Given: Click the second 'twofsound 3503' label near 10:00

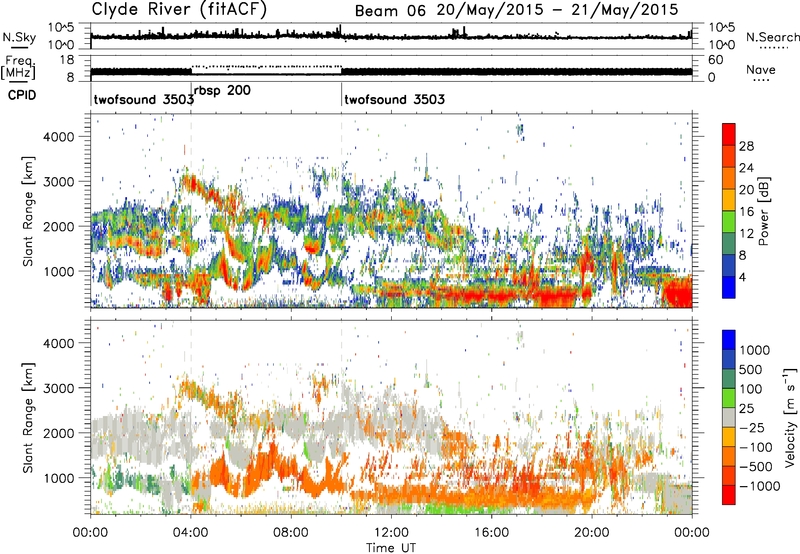Looking at the screenshot, I should click(394, 99).
